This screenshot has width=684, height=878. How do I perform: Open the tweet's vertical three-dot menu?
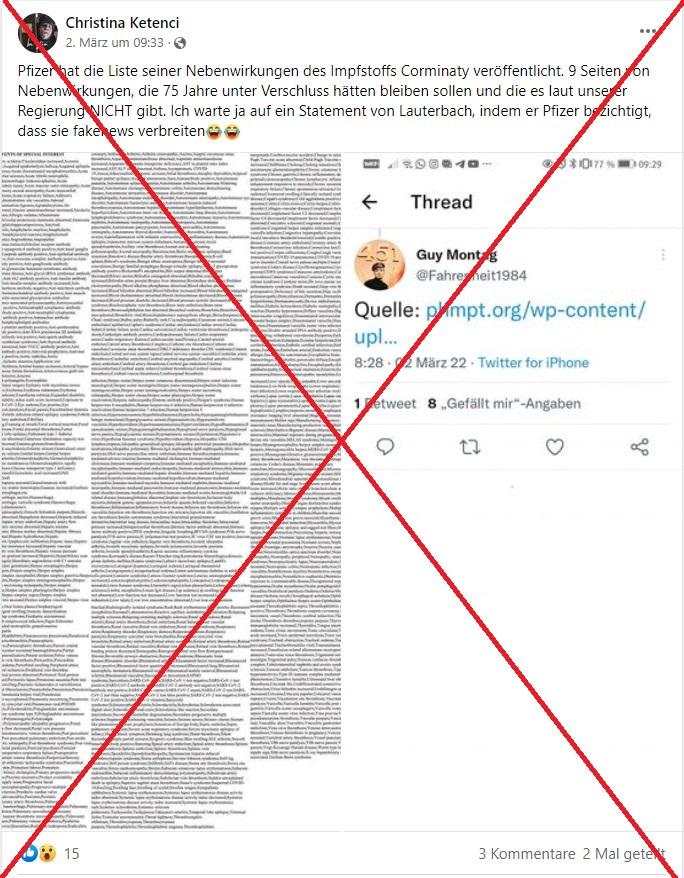pos(663,255)
